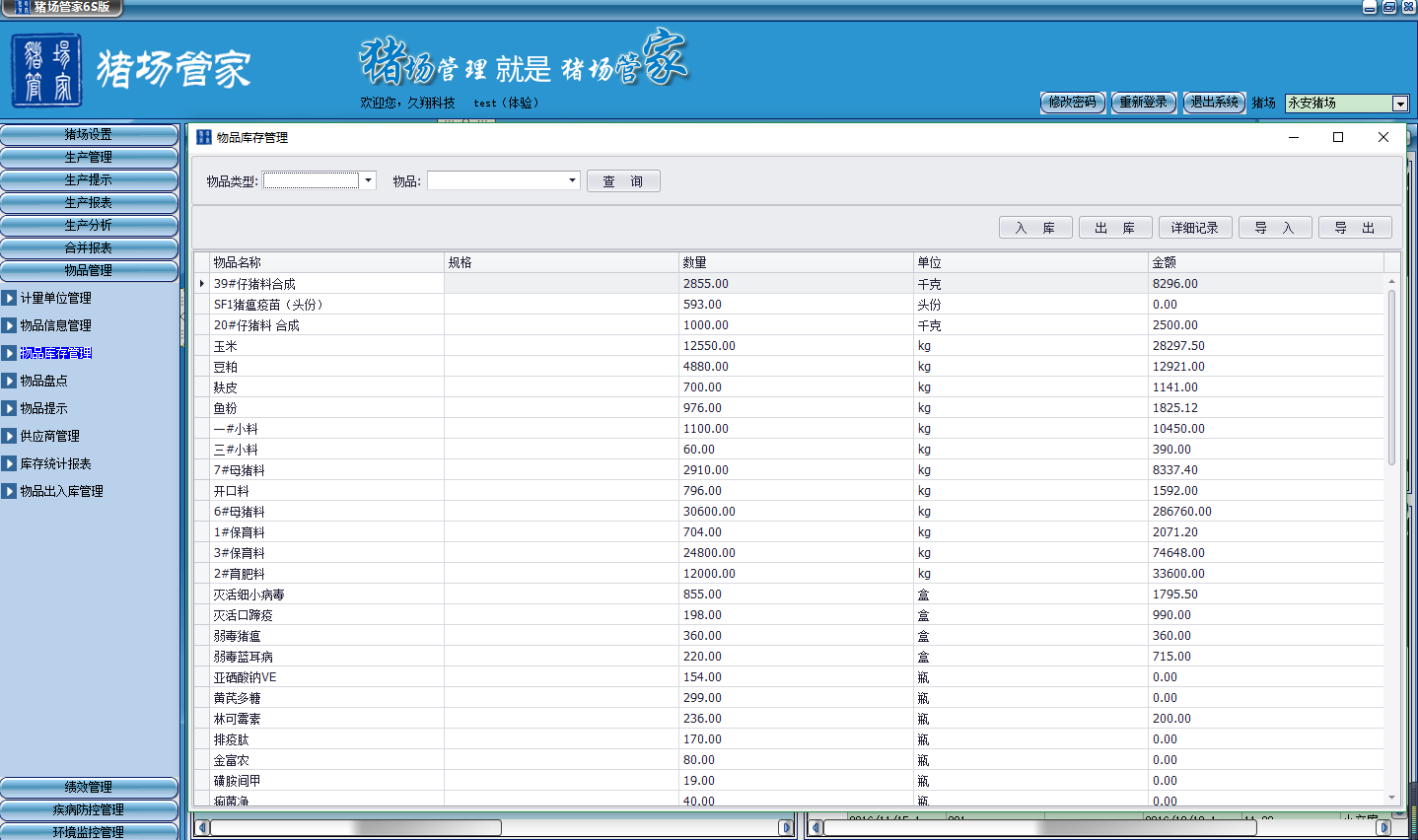Open the 绩效管理 menu section

[x=89, y=787]
